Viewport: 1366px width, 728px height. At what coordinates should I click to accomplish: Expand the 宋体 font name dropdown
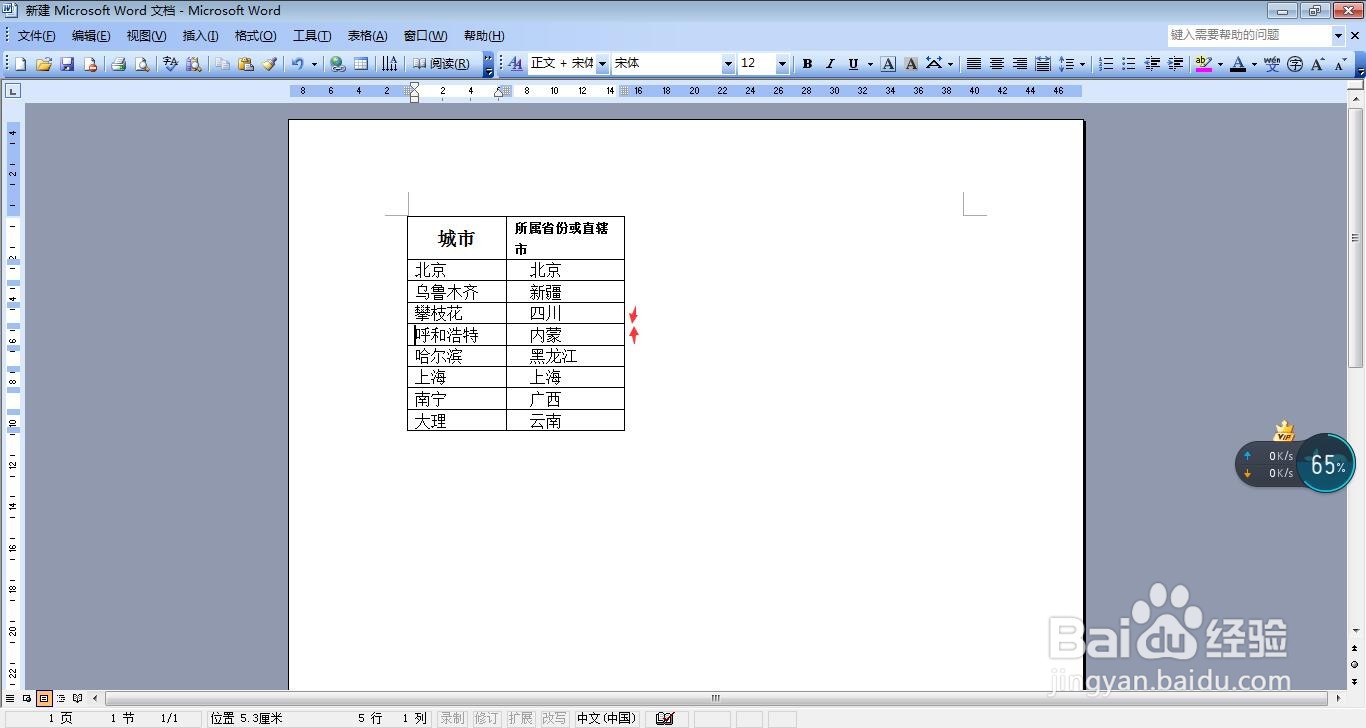click(728, 64)
